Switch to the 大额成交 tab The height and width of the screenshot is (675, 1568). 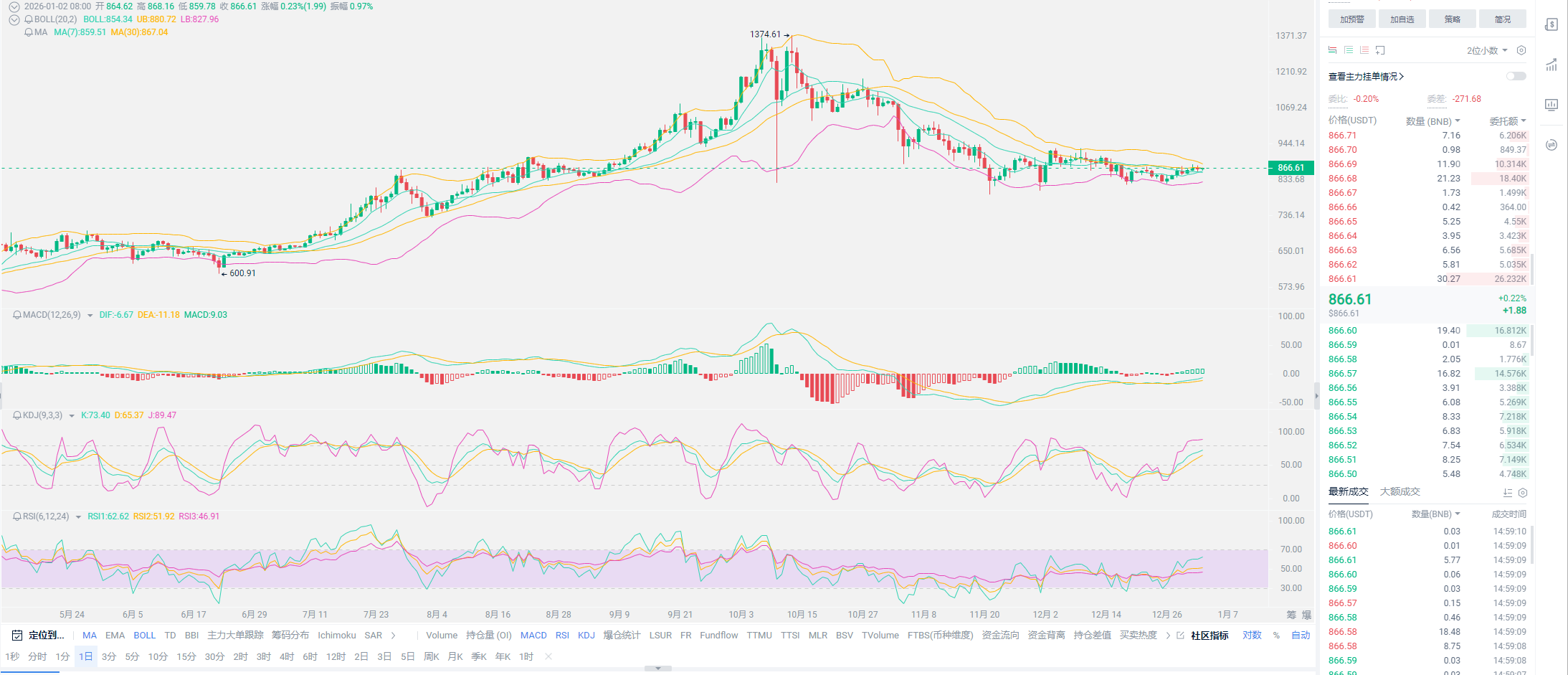pyautogui.click(x=1400, y=491)
